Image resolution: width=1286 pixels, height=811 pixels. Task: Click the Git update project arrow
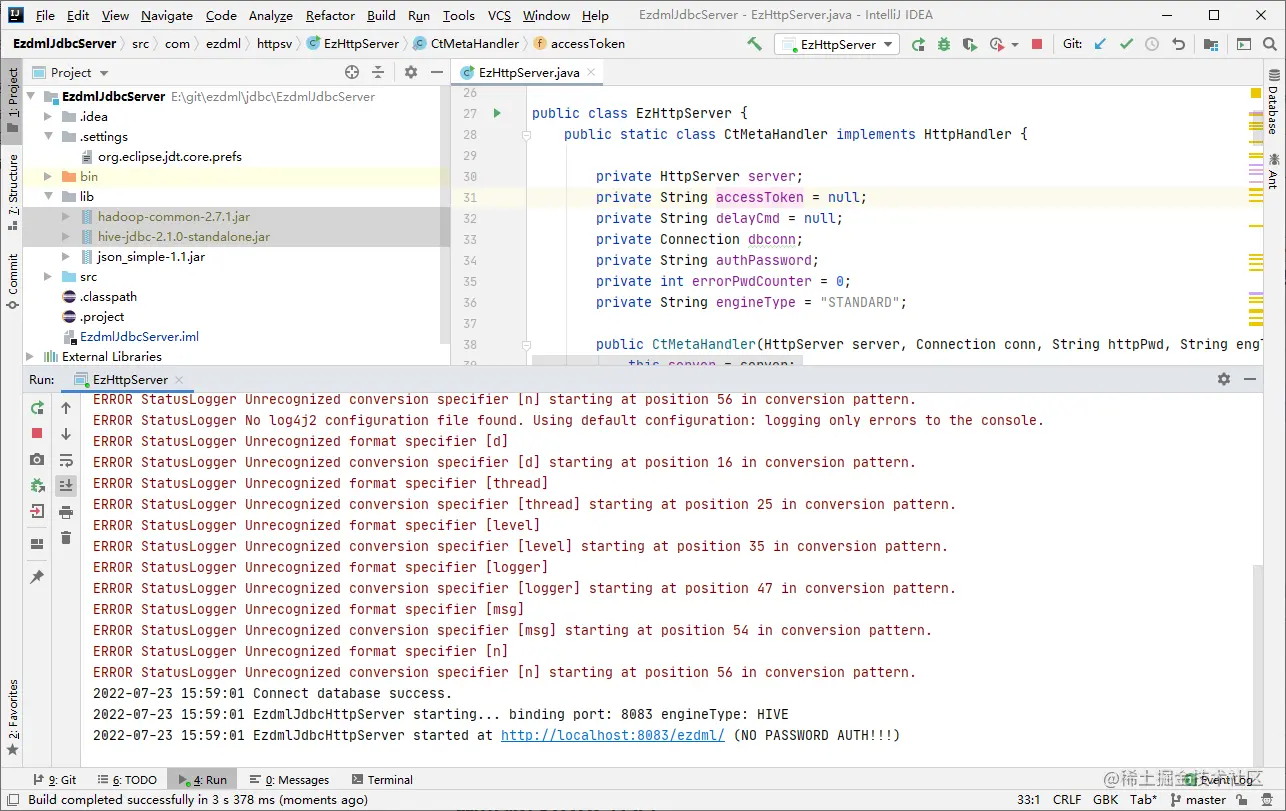(x=1101, y=44)
